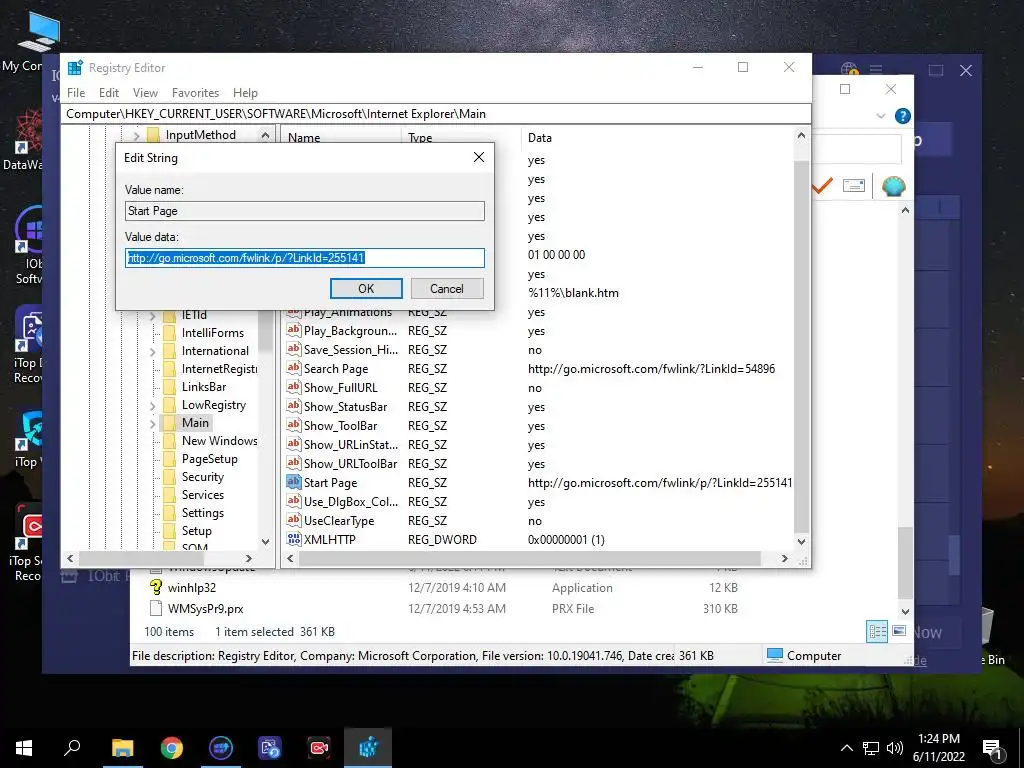Open the Favorites menu
The width and height of the screenshot is (1024, 768).
click(x=195, y=93)
